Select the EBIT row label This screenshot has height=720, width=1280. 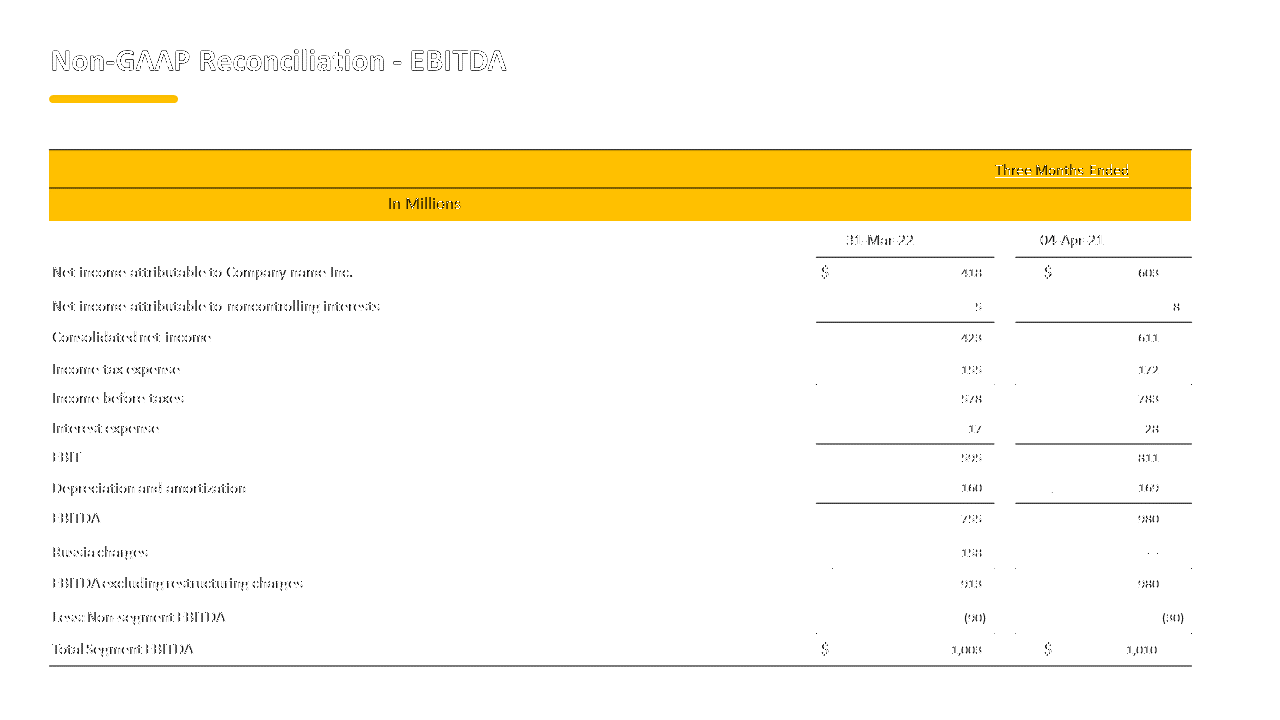pyautogui.click(x=66, y=457)
